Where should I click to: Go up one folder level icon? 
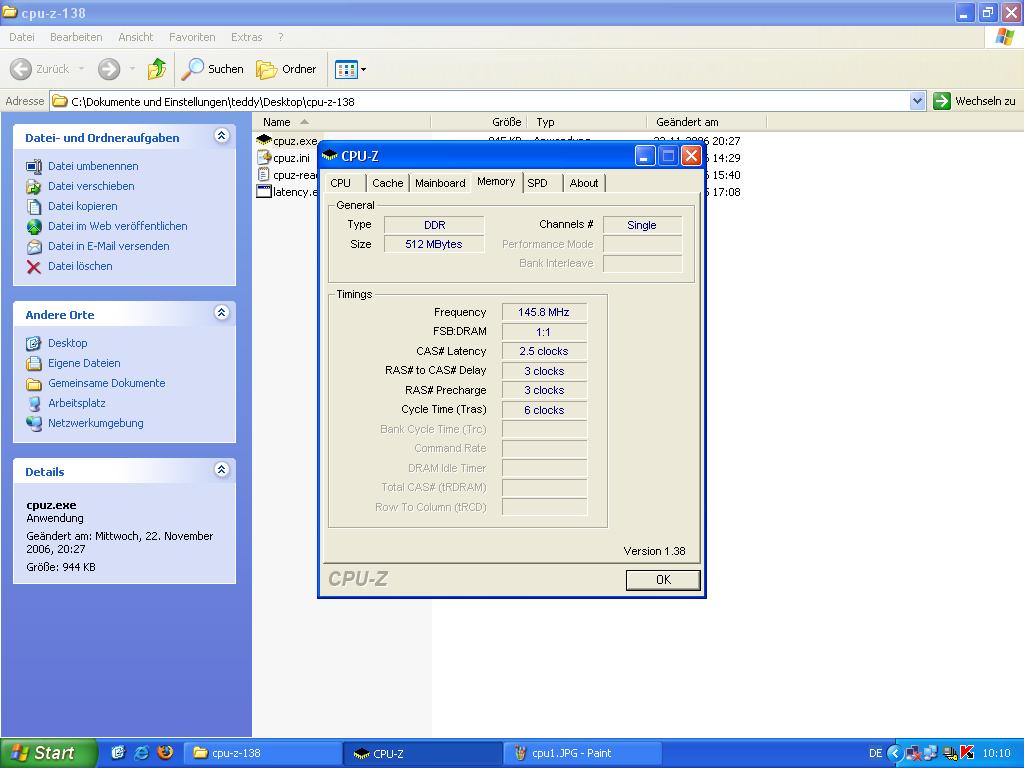[157, 69]
